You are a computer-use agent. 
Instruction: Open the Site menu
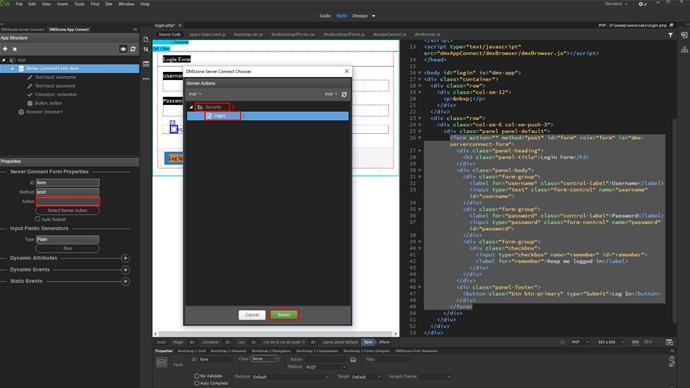pyautogui.click(x=109, y=4)
